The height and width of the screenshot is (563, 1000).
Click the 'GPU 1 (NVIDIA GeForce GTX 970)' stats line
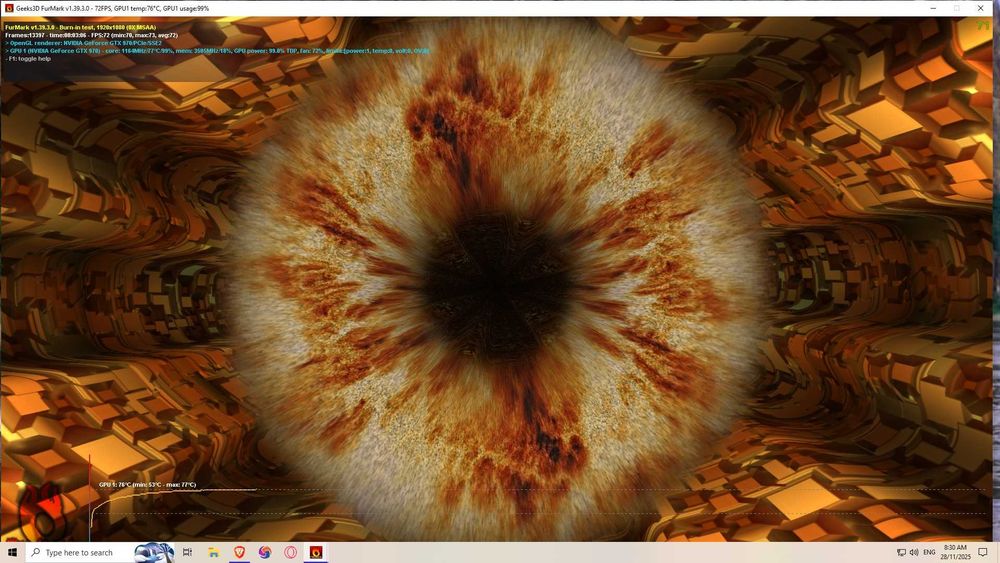[x=217, y=50]
